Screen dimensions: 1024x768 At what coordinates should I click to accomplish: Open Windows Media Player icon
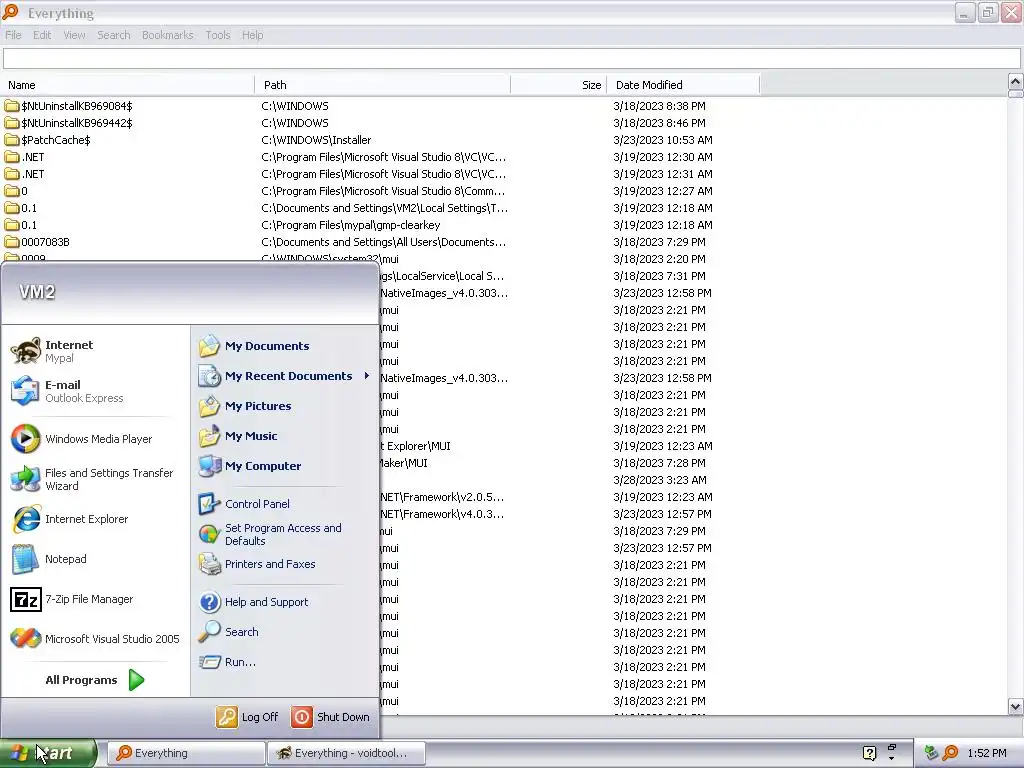(25, 439)
